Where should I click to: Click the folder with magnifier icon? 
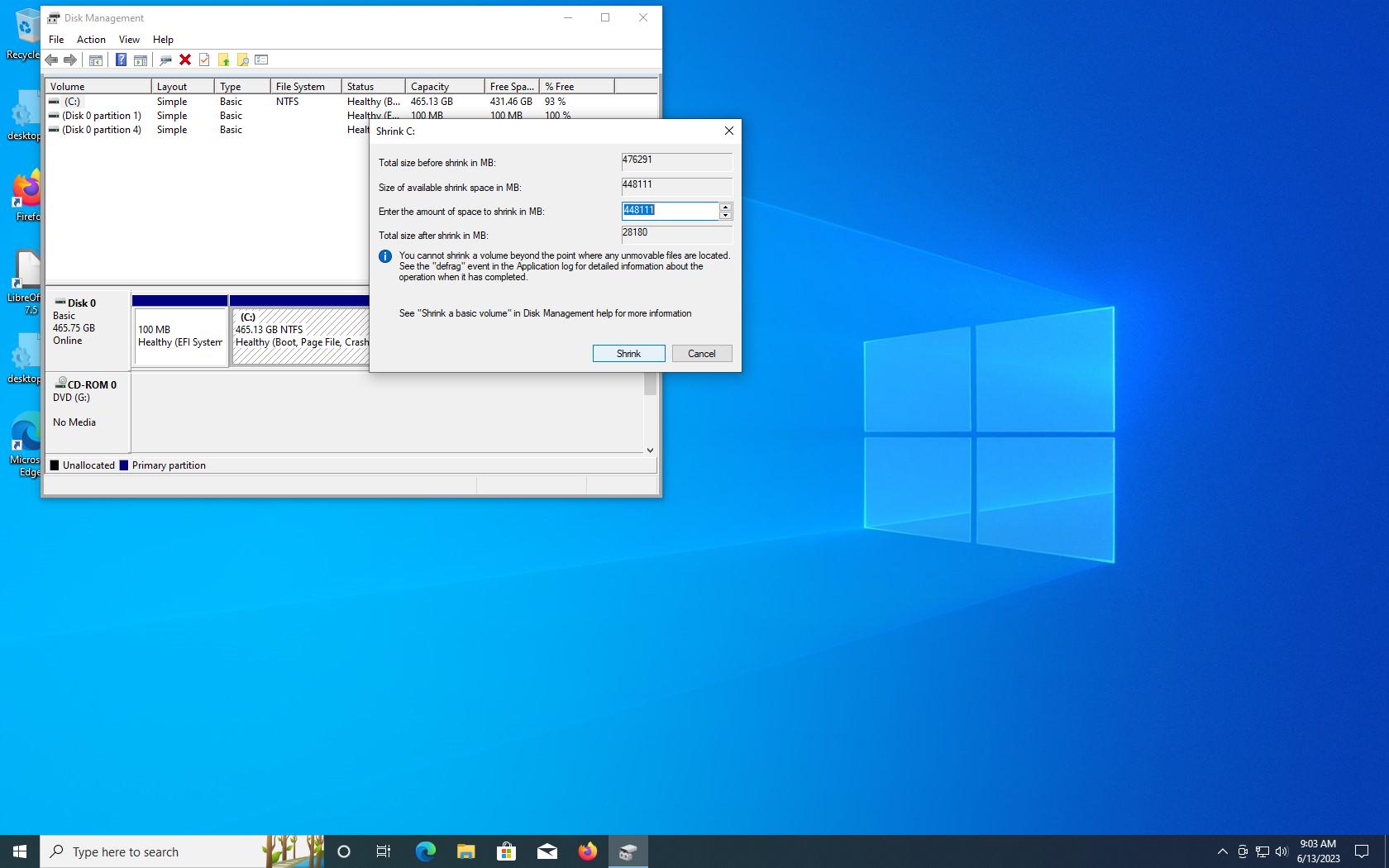click(242, 60)
